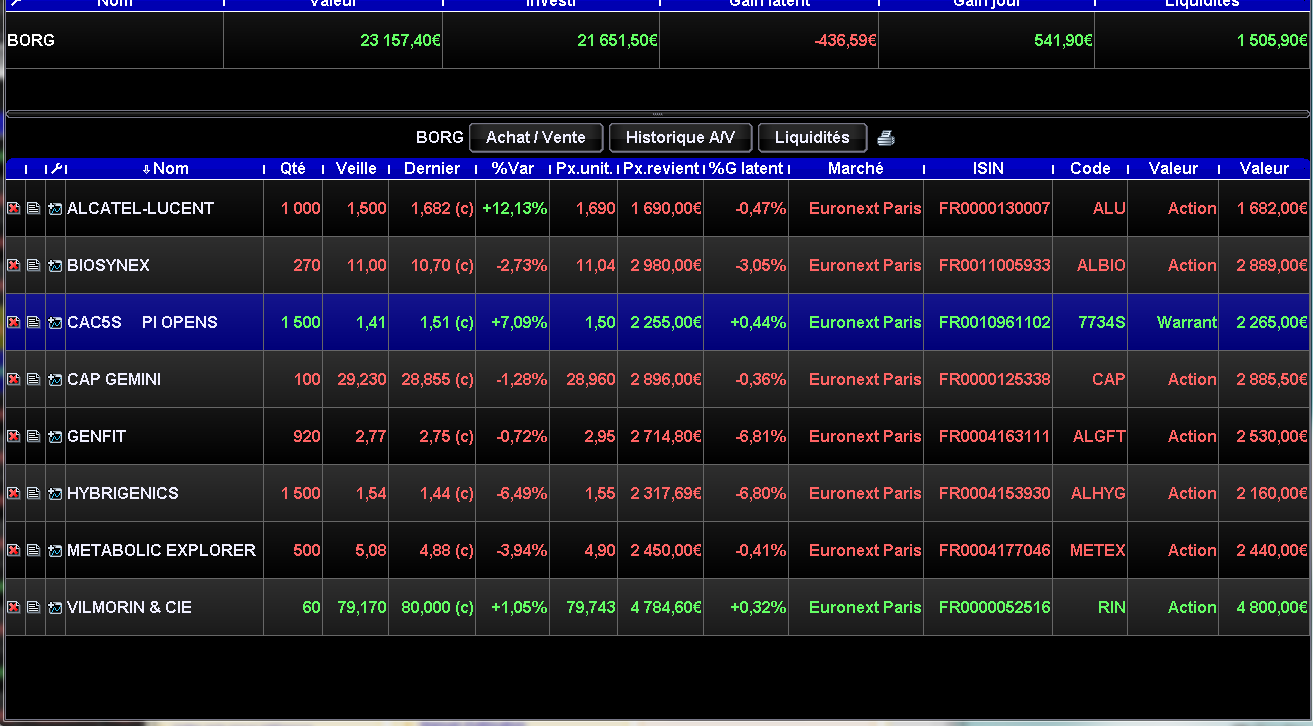This screenshot has height=726, width=1313.
Task: Open document icon for CAC5S PI OPENS
Action: pos(34,322)
